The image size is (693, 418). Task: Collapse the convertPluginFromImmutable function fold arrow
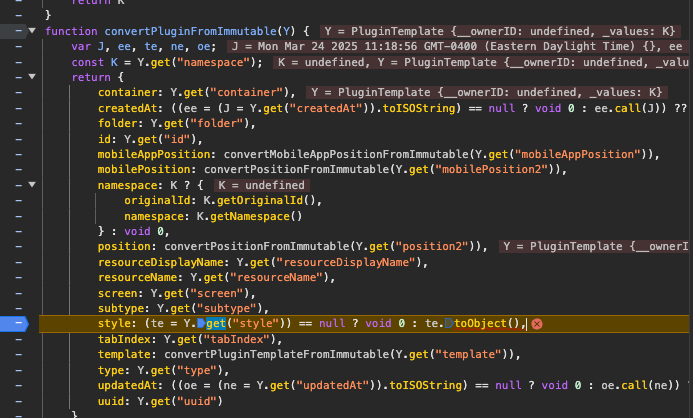pos(32,30)
